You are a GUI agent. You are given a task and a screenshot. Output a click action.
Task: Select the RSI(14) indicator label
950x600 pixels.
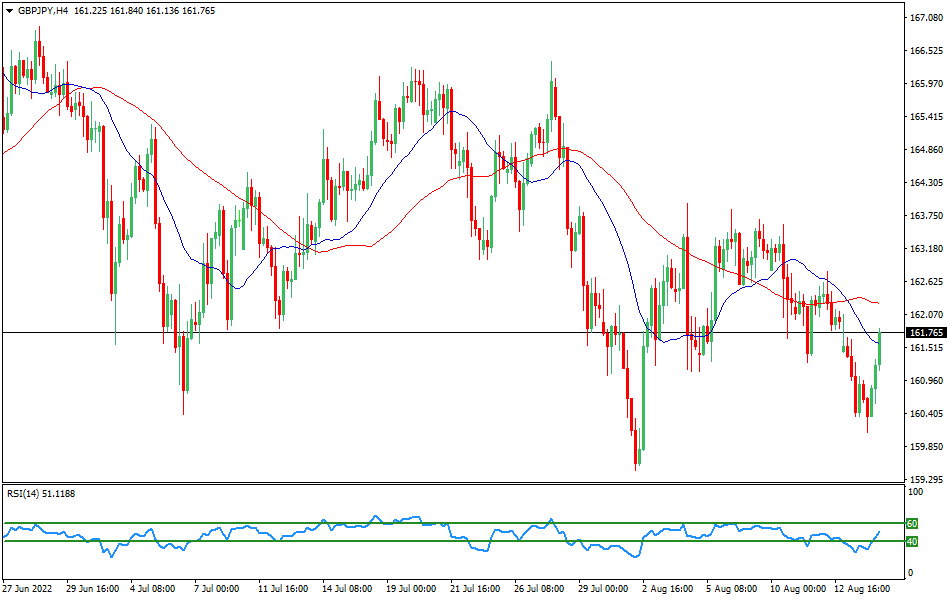point(24,493)
